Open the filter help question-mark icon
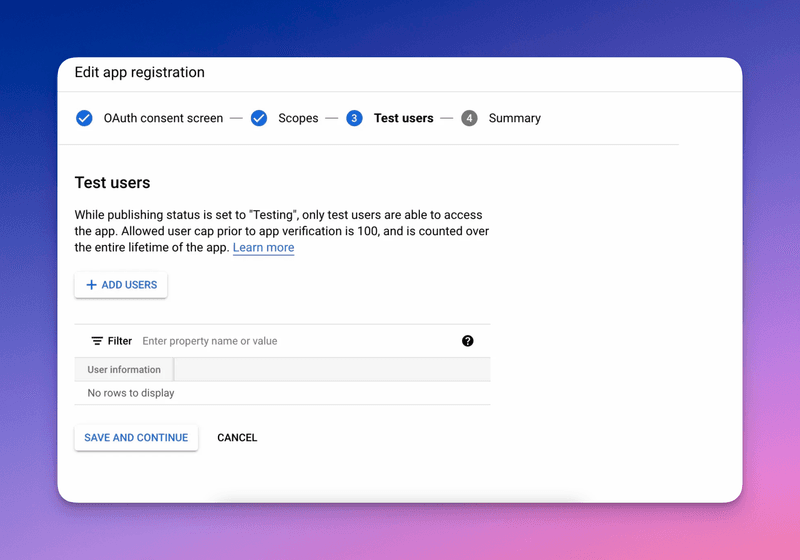 (x=467, y=341)
